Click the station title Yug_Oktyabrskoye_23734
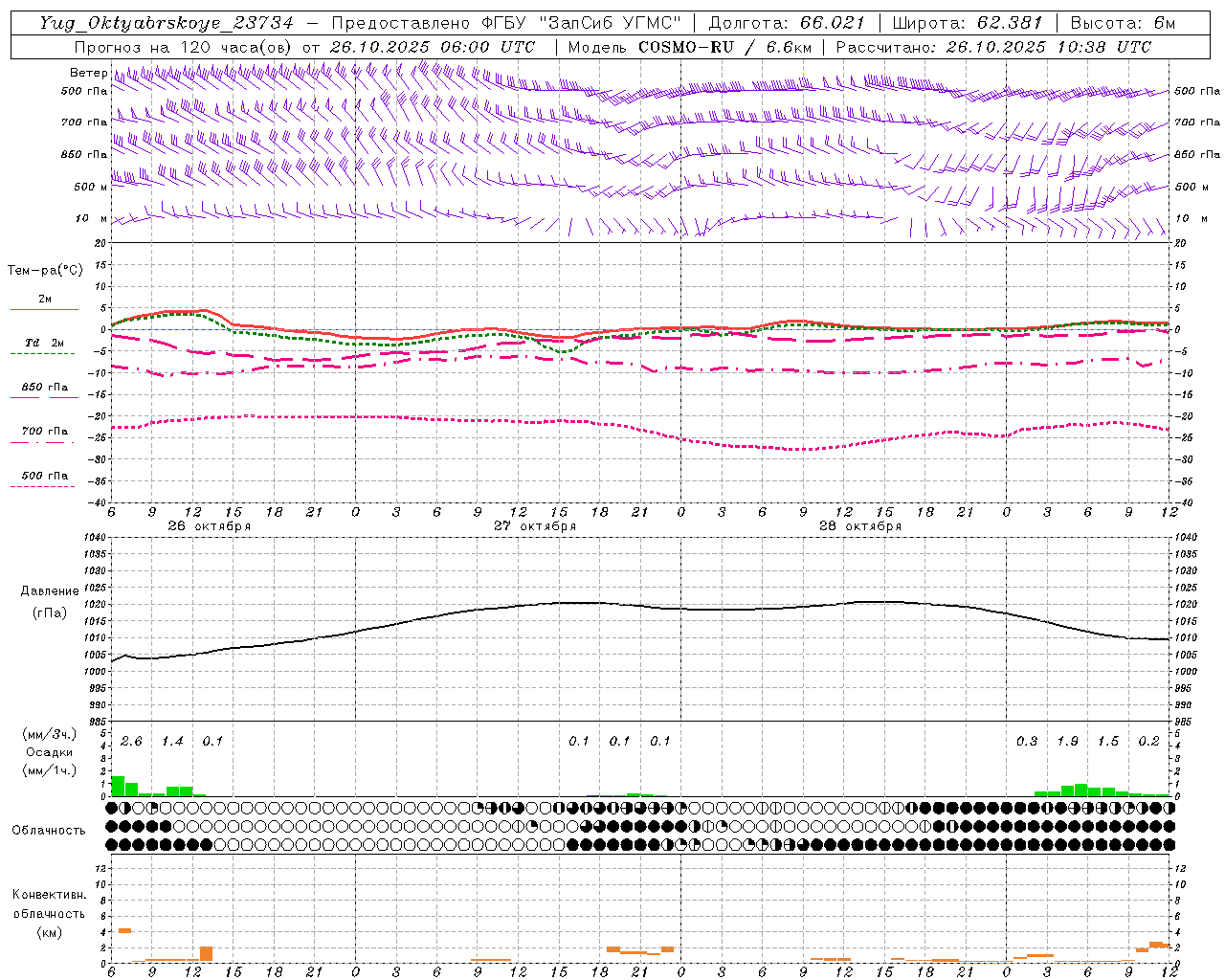The image size is (1225, 980). pyautogui.click(x=167, y=24)
